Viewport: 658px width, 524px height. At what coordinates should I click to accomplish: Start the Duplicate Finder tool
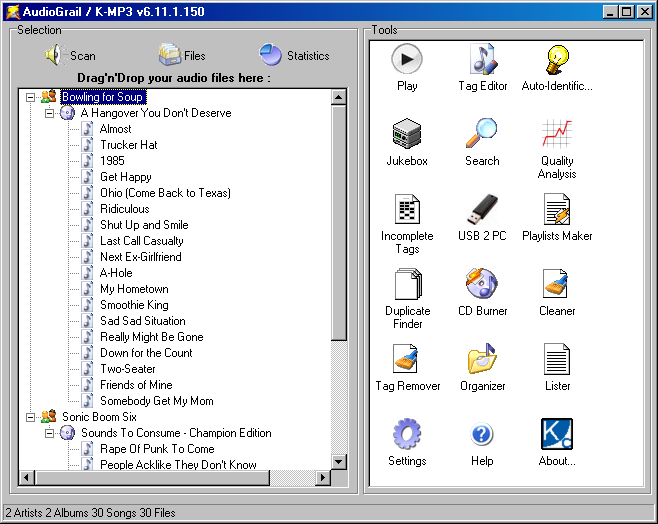pyautogui.click(x=407, y=299)
